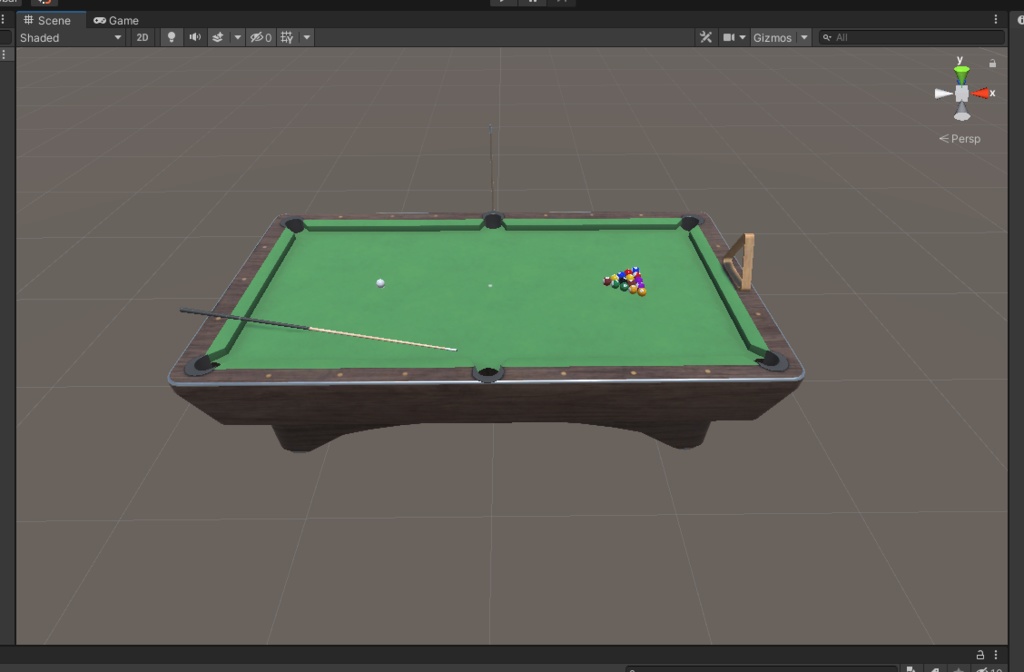
Task: Click the scene camera settings icon
Action: [728, 37]
